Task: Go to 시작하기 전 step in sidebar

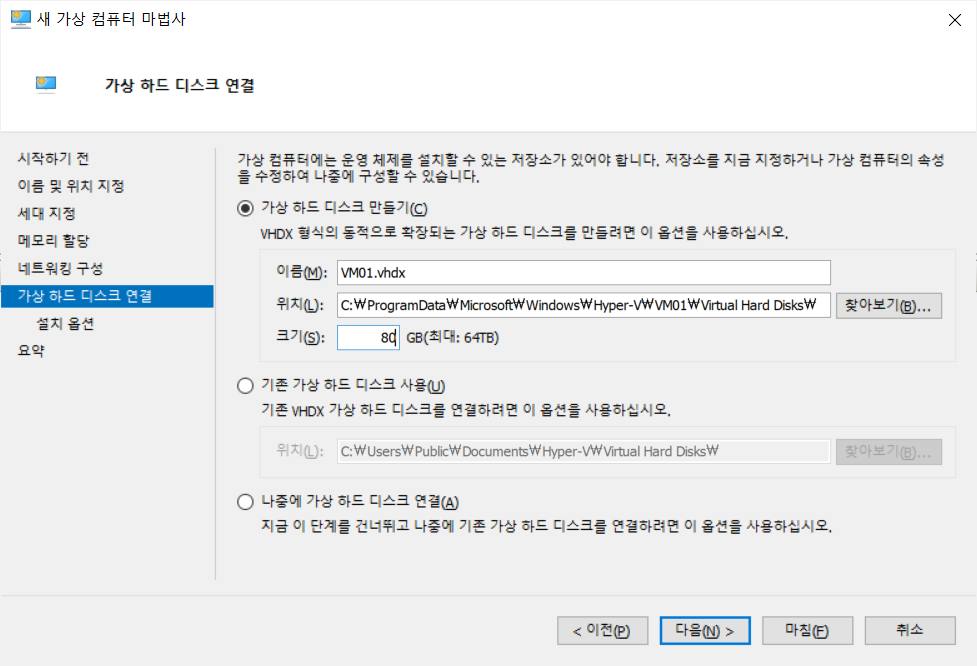Action: point(54,159)
